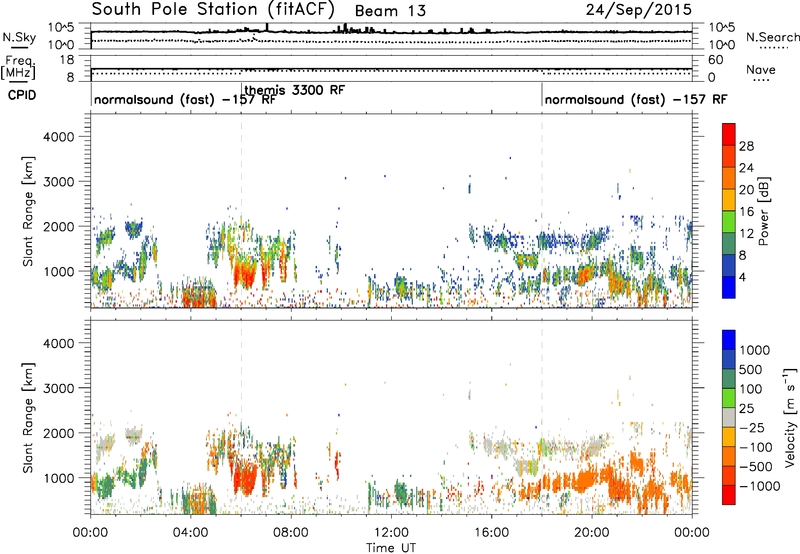800x554 pixels.
Task: Select the "themis 3300 RF" CPID label
Action: (x=294, y=90)
